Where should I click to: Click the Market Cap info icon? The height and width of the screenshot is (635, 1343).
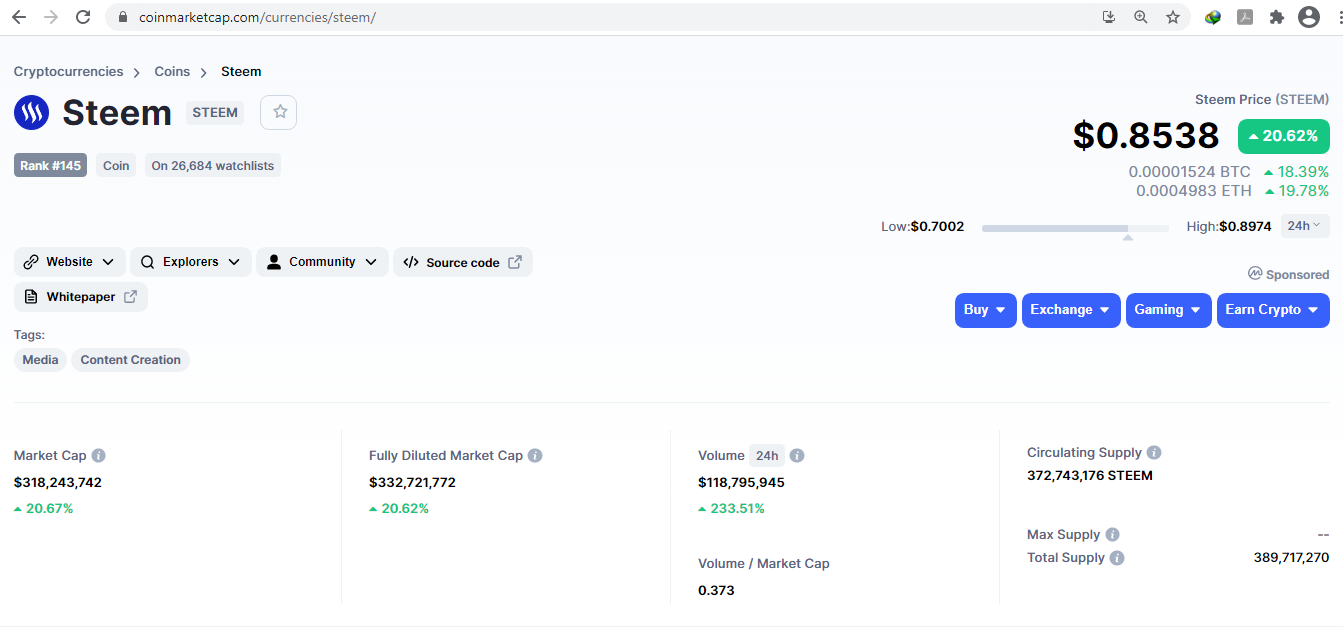pyautogui.click(x=98, y=455)
